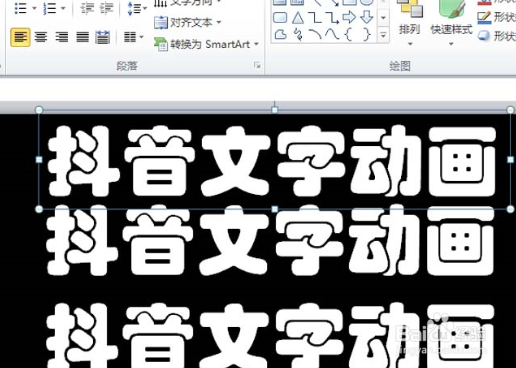Viewport: 516px width, 368px height.
Task: Select the arc shape
Action: pos(315,34)
